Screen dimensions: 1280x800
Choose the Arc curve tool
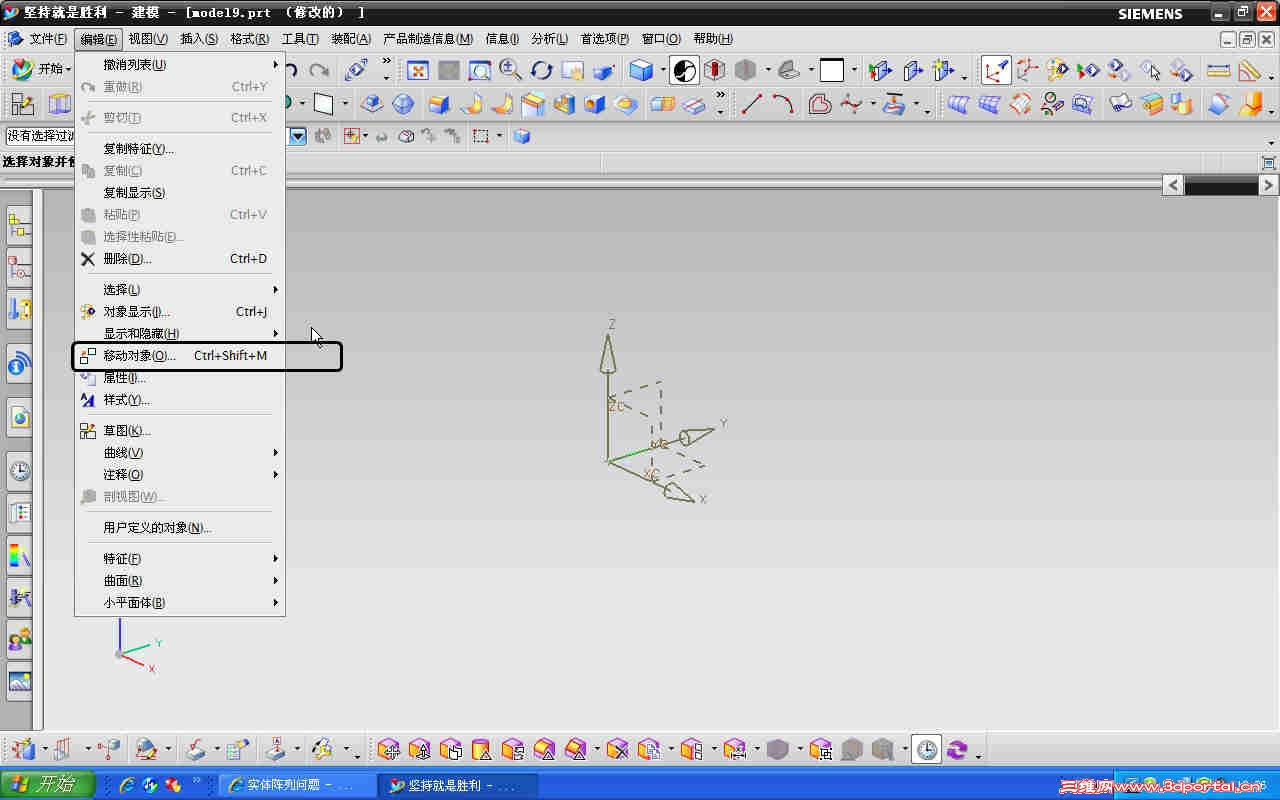[784, 104]
